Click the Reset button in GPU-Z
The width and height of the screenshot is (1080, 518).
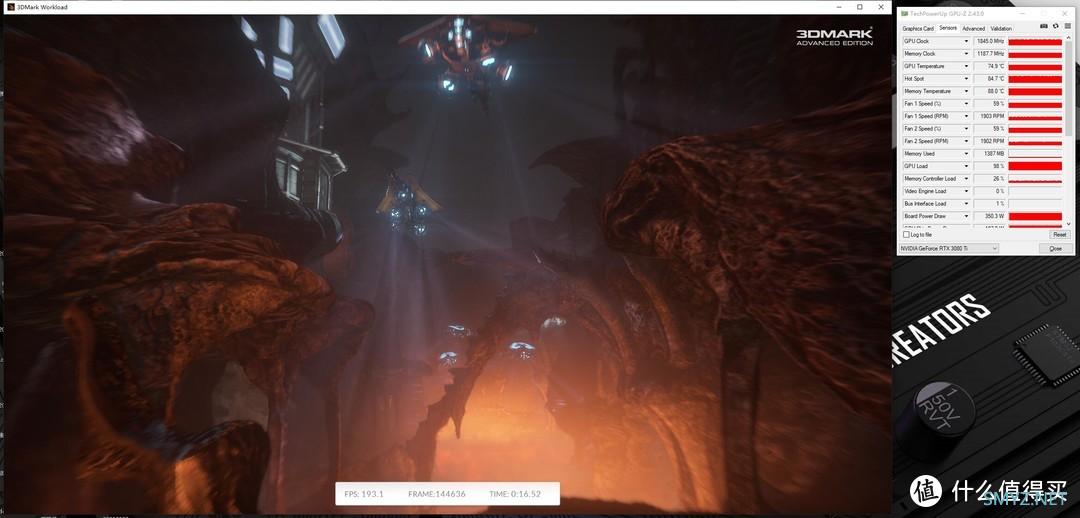1060,234
